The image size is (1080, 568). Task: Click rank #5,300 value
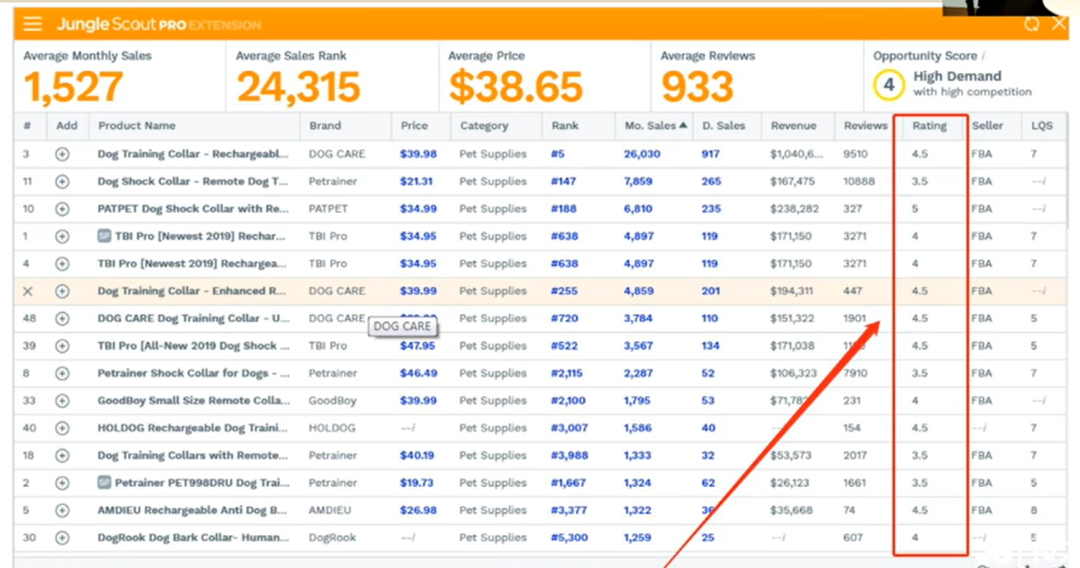click(x=569, y=537)
